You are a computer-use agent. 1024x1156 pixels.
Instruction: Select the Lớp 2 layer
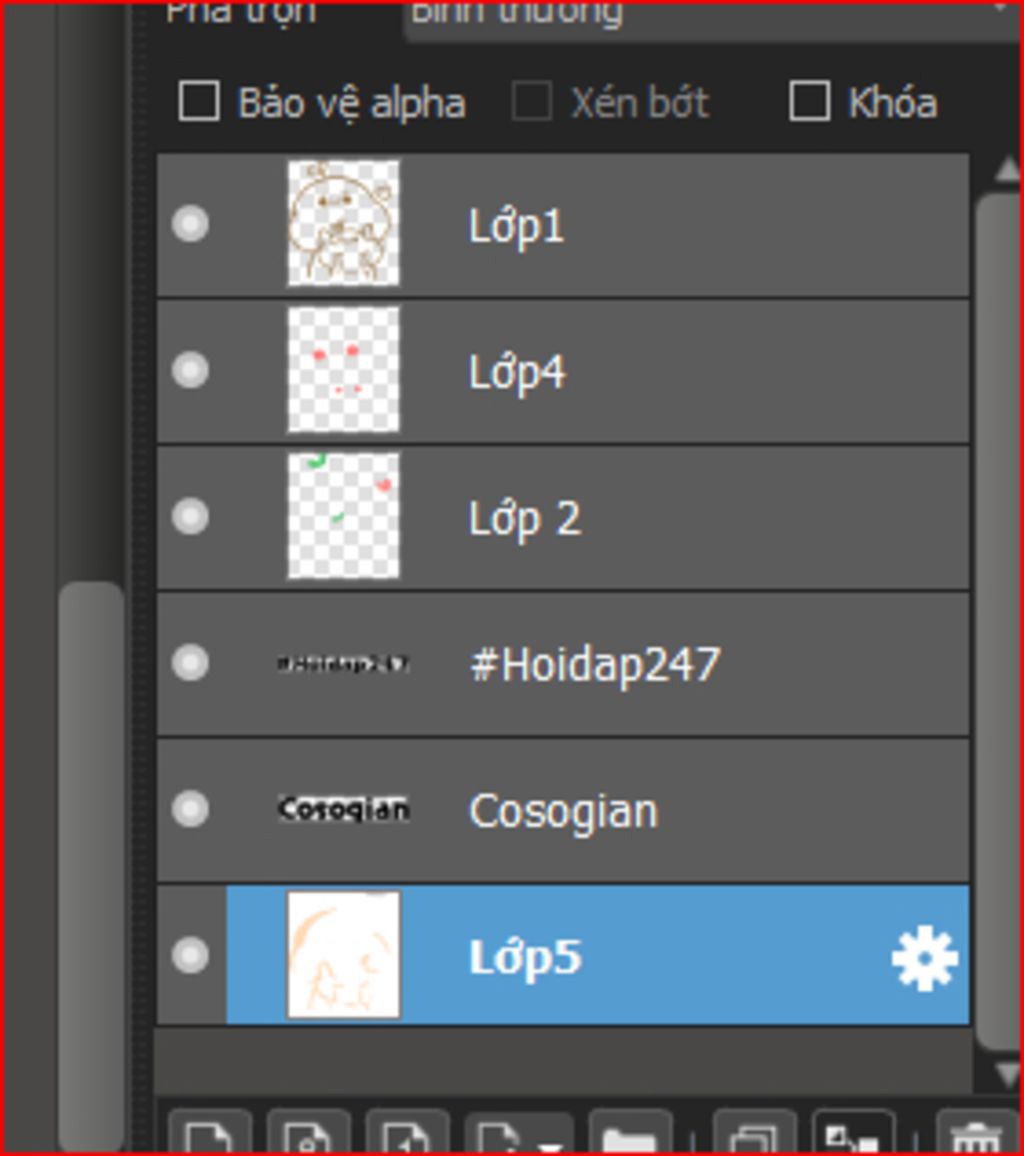pyautogui.click(x=563, y=518)
